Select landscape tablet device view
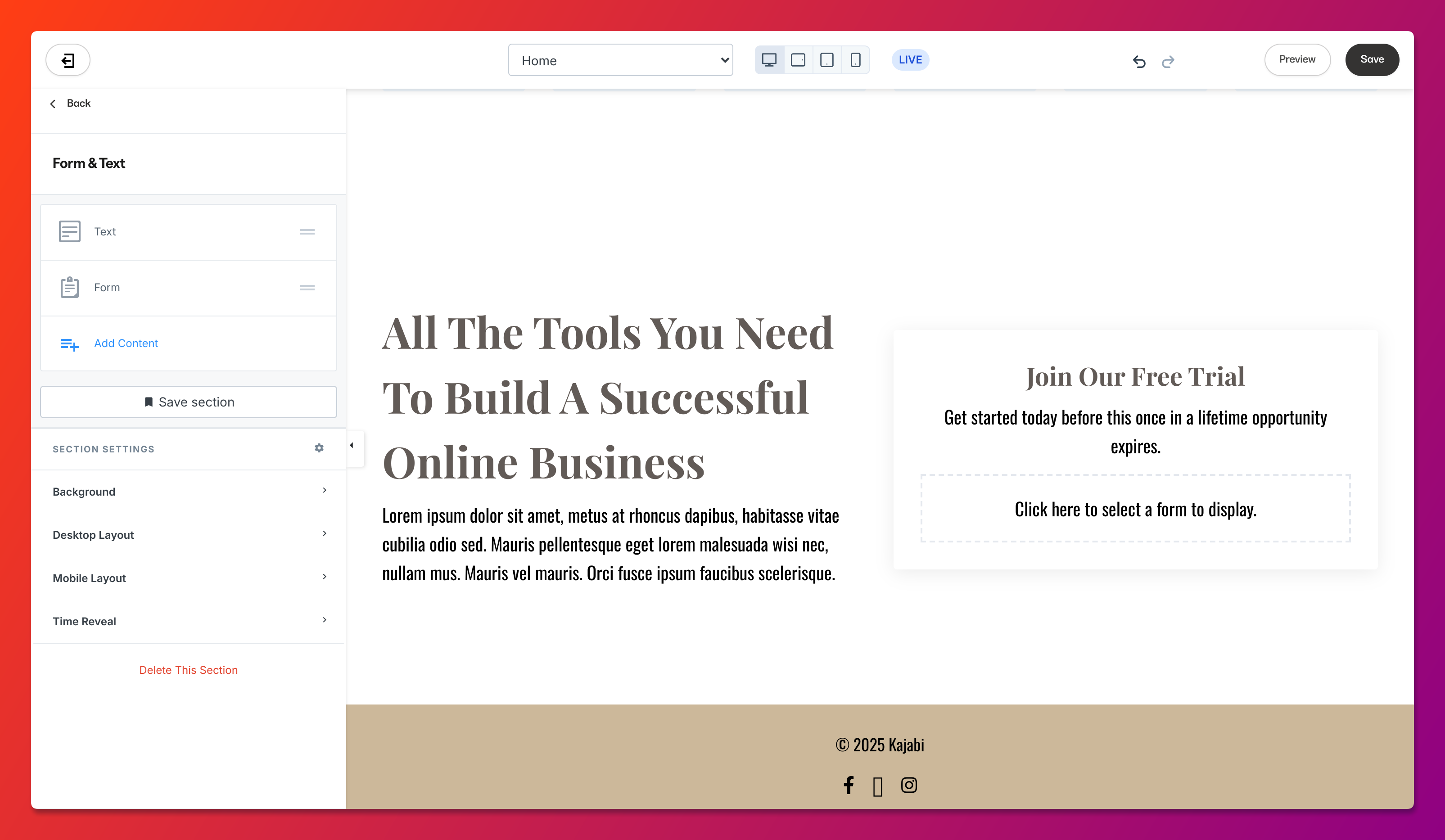Viewport: 1445px width, 840px height. click(798, 59)
